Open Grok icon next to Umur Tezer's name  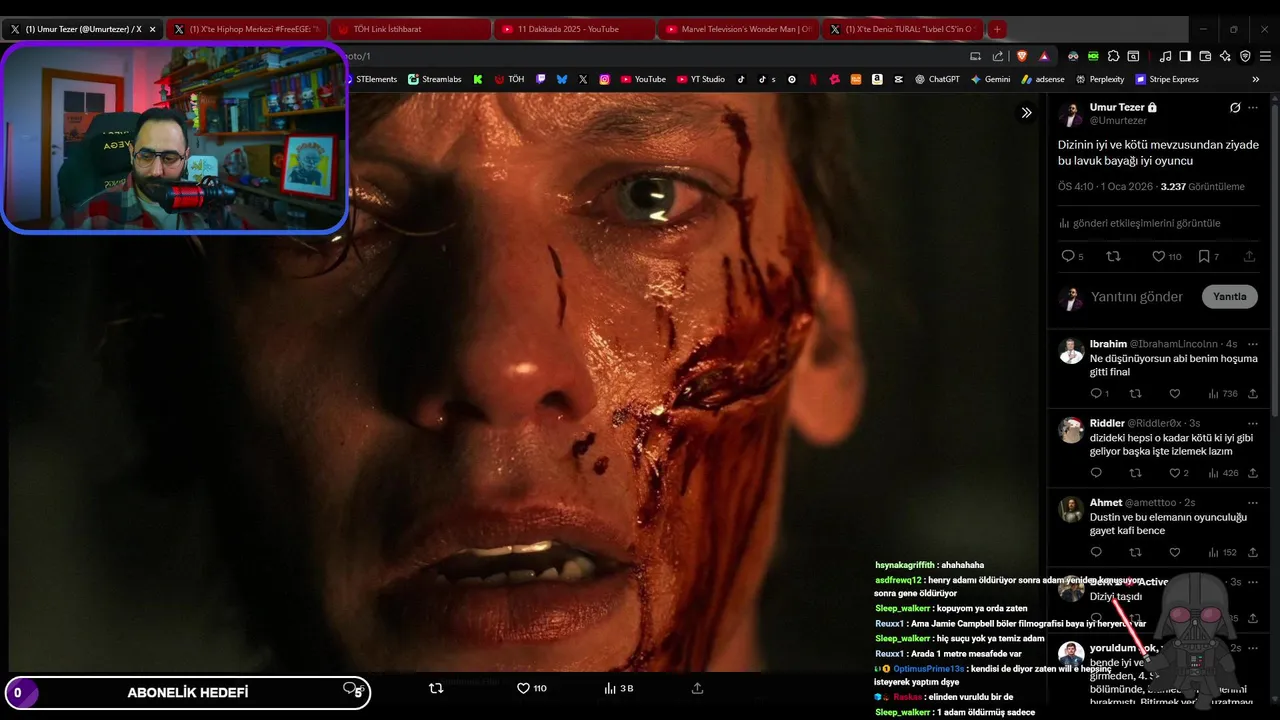1235,108
